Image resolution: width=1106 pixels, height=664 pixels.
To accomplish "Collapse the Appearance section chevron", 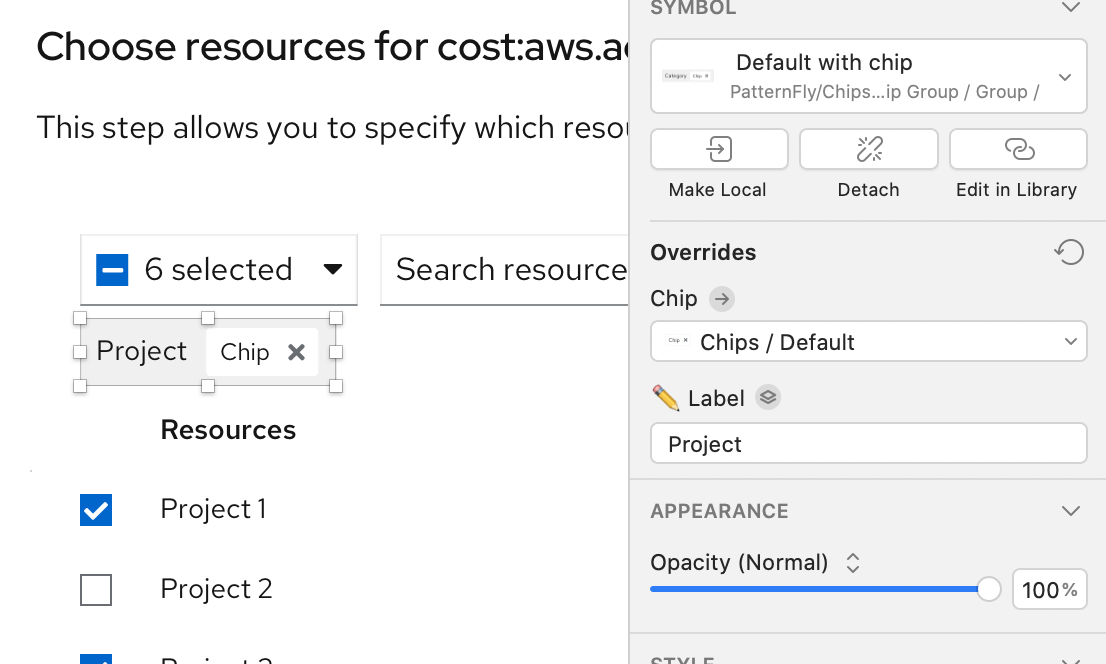I will [x=1071, y=511].
